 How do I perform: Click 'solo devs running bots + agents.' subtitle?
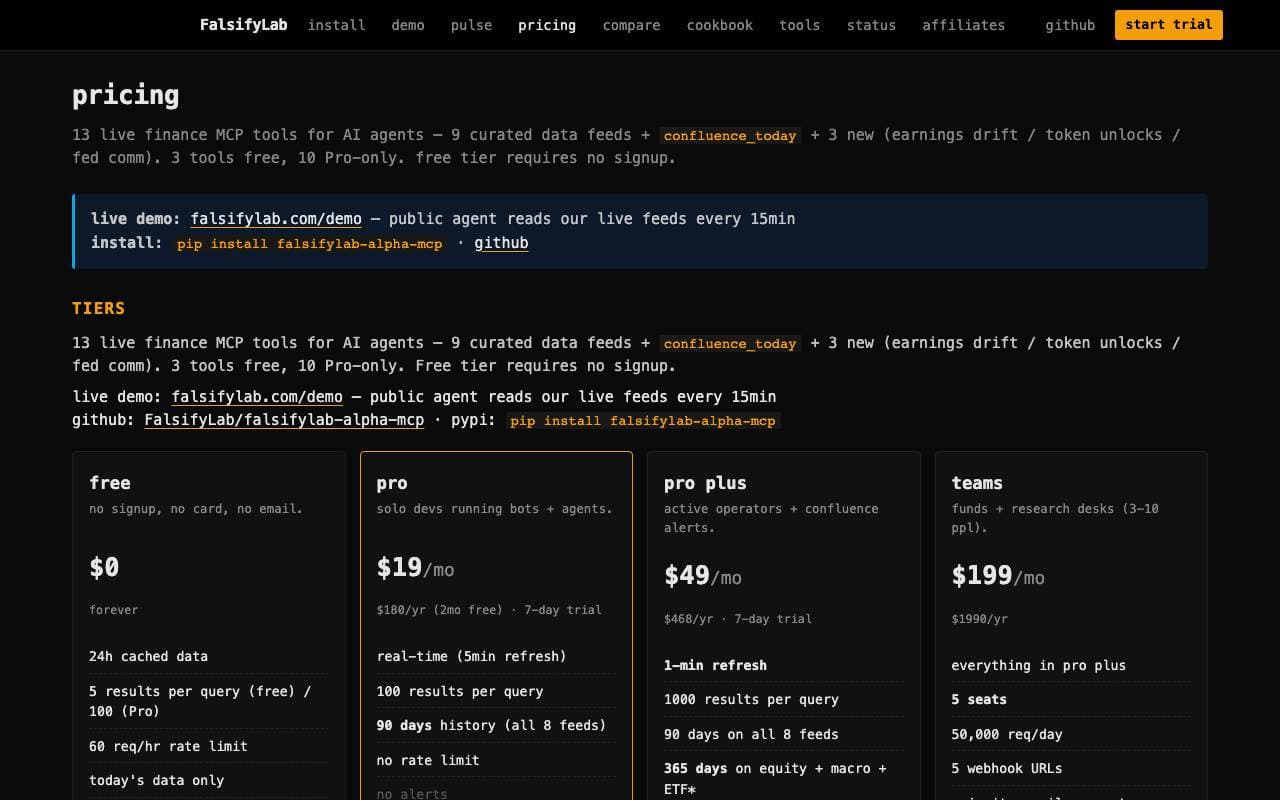pos(494,509)
